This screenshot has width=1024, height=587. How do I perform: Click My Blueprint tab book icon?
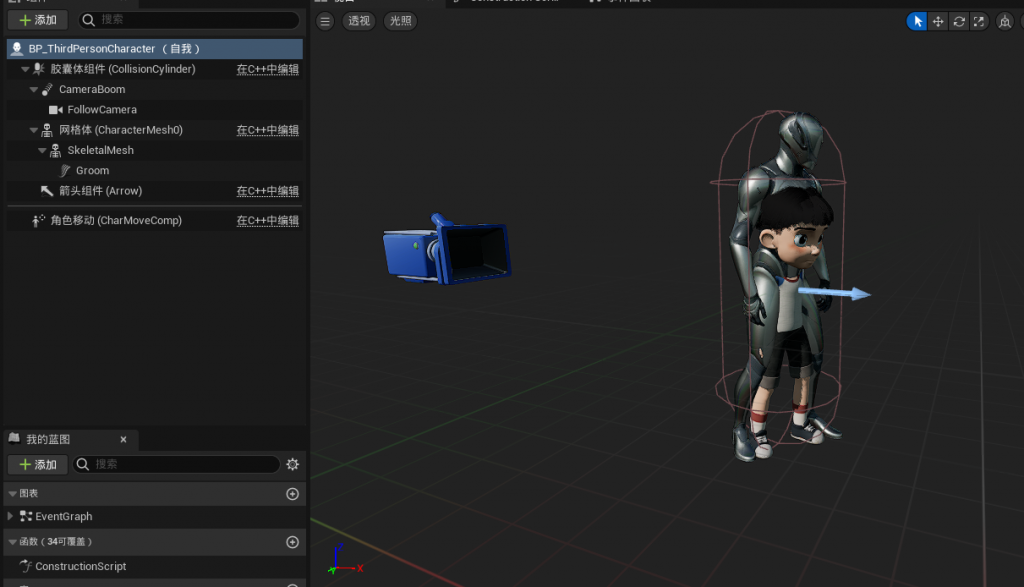14,439
